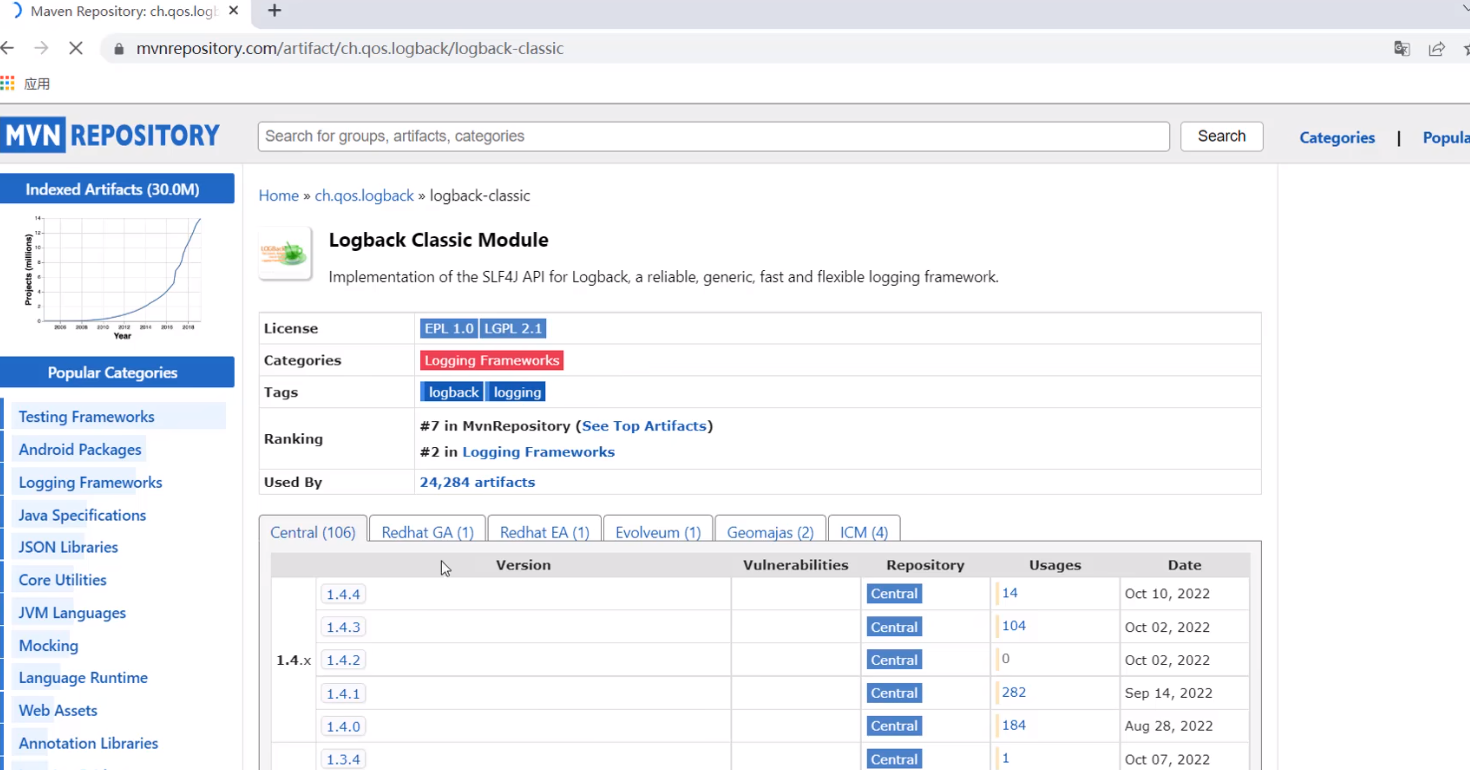The image size is (1470, 770).
Task: Click the LGPL 2.1 license badge
Action: (x=513, y=328)
